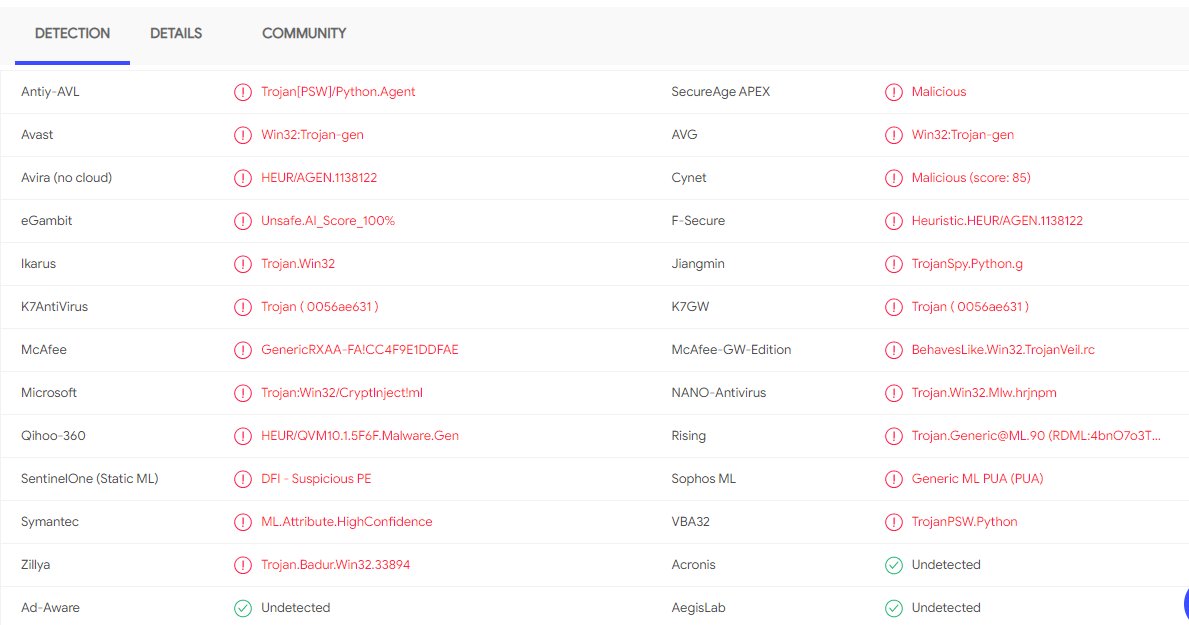Image resolution: width=1189 pixels, height=625 pixels.
Task: Click the alert icon next to HEUR/QVM10.1.5F6F.Malware.Gen
Action: click(243, 436)
